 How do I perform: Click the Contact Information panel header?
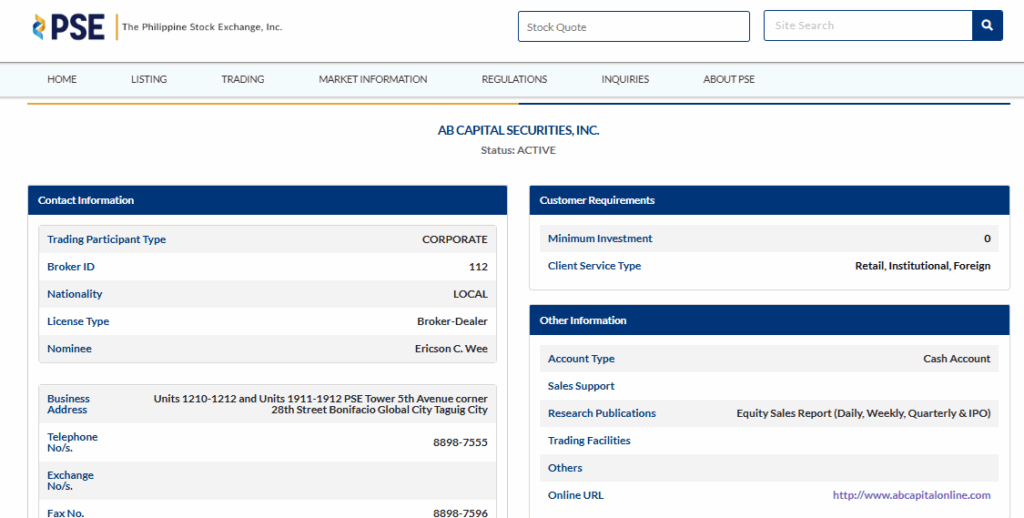[268, 201]
